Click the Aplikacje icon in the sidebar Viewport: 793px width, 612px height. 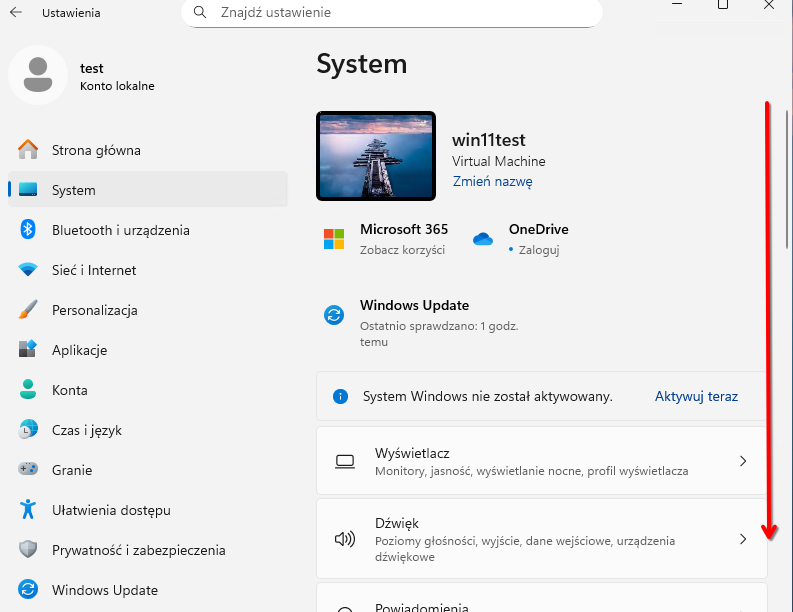(x=28, y=349)
